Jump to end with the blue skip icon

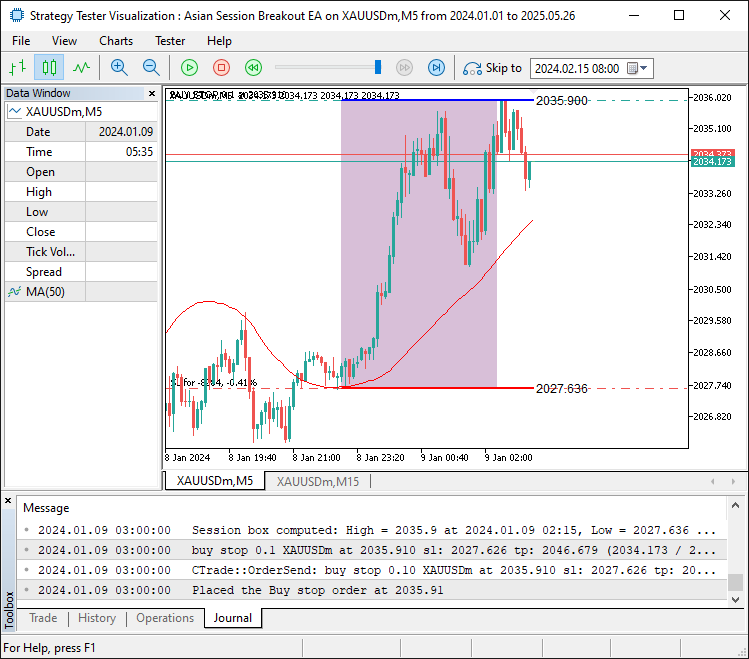click(436, 68)
